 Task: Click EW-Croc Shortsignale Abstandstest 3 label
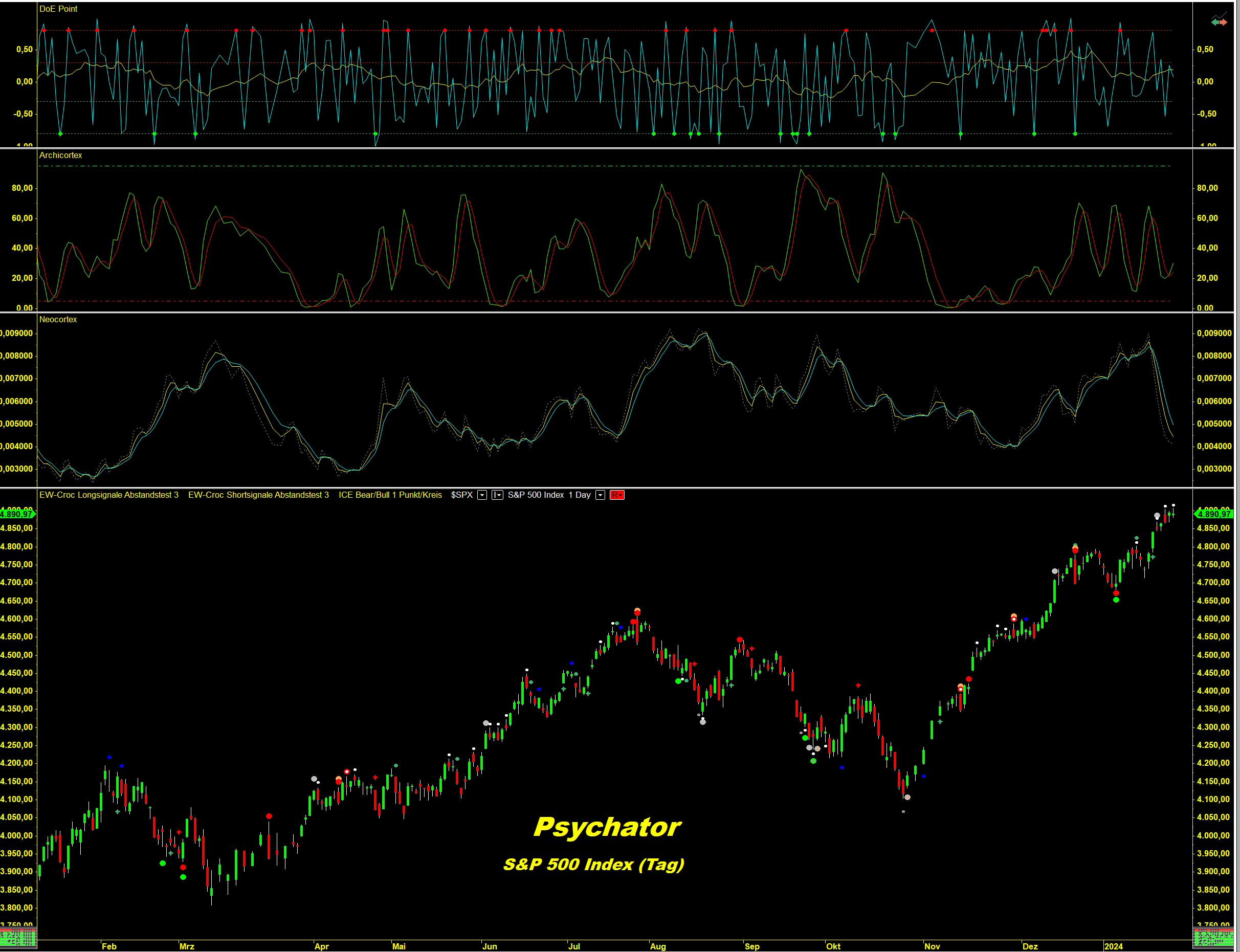click(258, 495)
